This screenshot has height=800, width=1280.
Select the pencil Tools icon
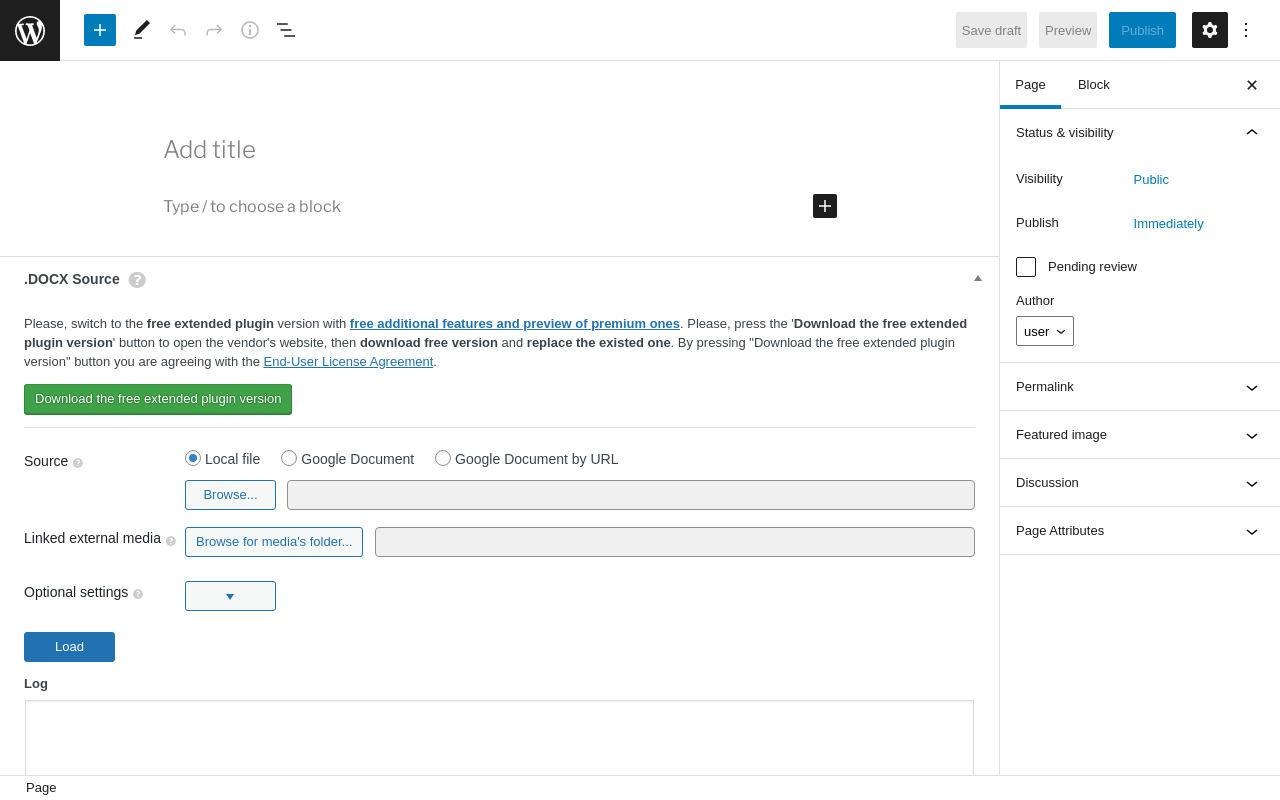(142, 30)
